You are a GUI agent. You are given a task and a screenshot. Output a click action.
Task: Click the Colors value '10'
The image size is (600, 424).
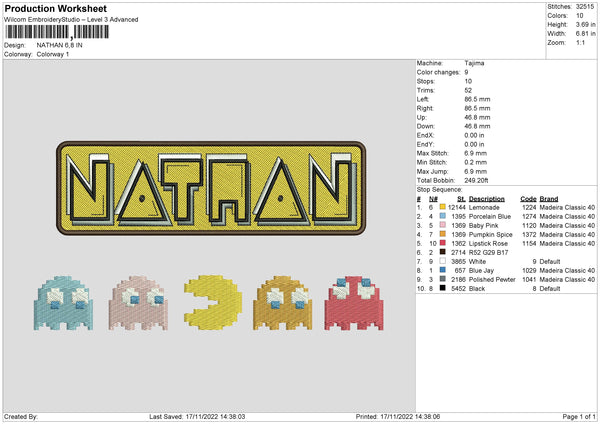(580, 16)
